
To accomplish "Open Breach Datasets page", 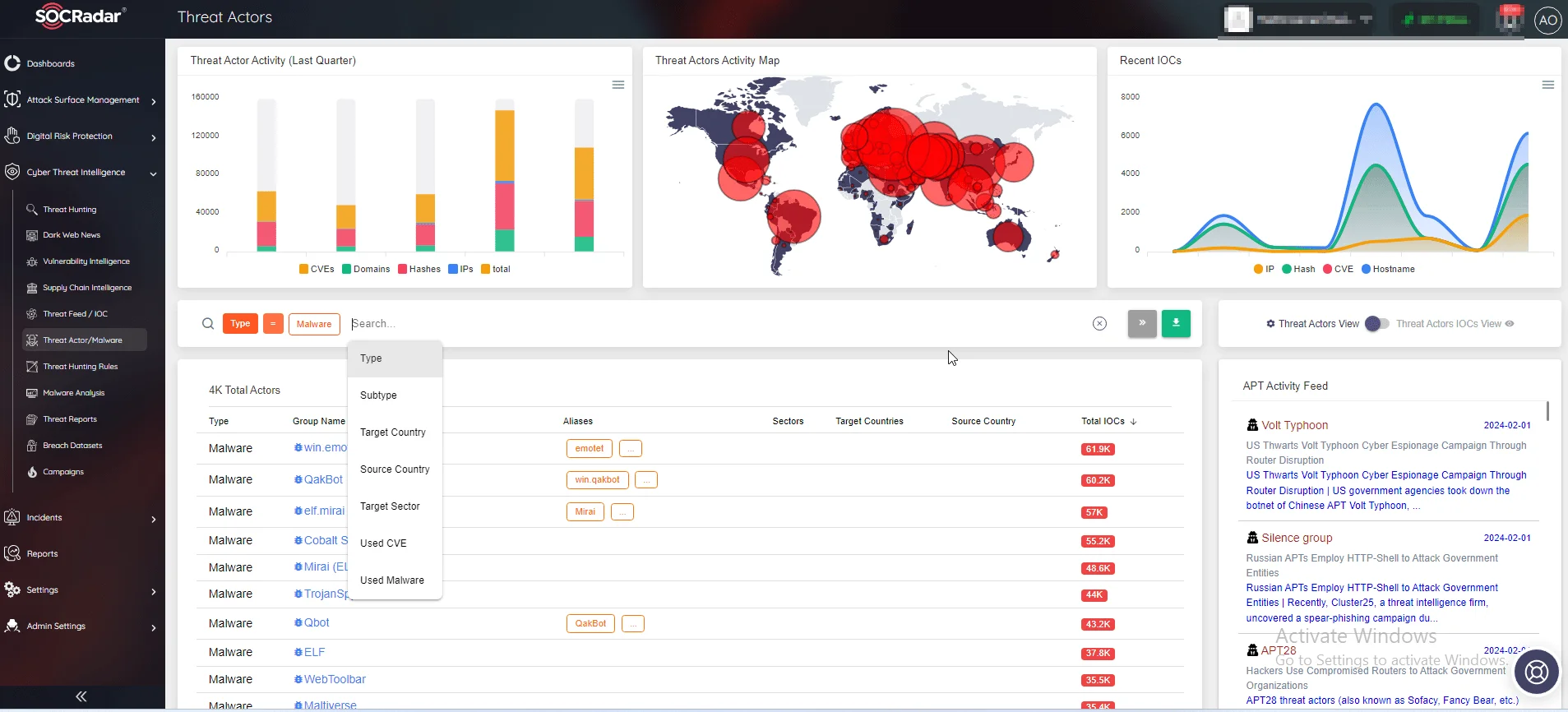I will pos(72,446).
